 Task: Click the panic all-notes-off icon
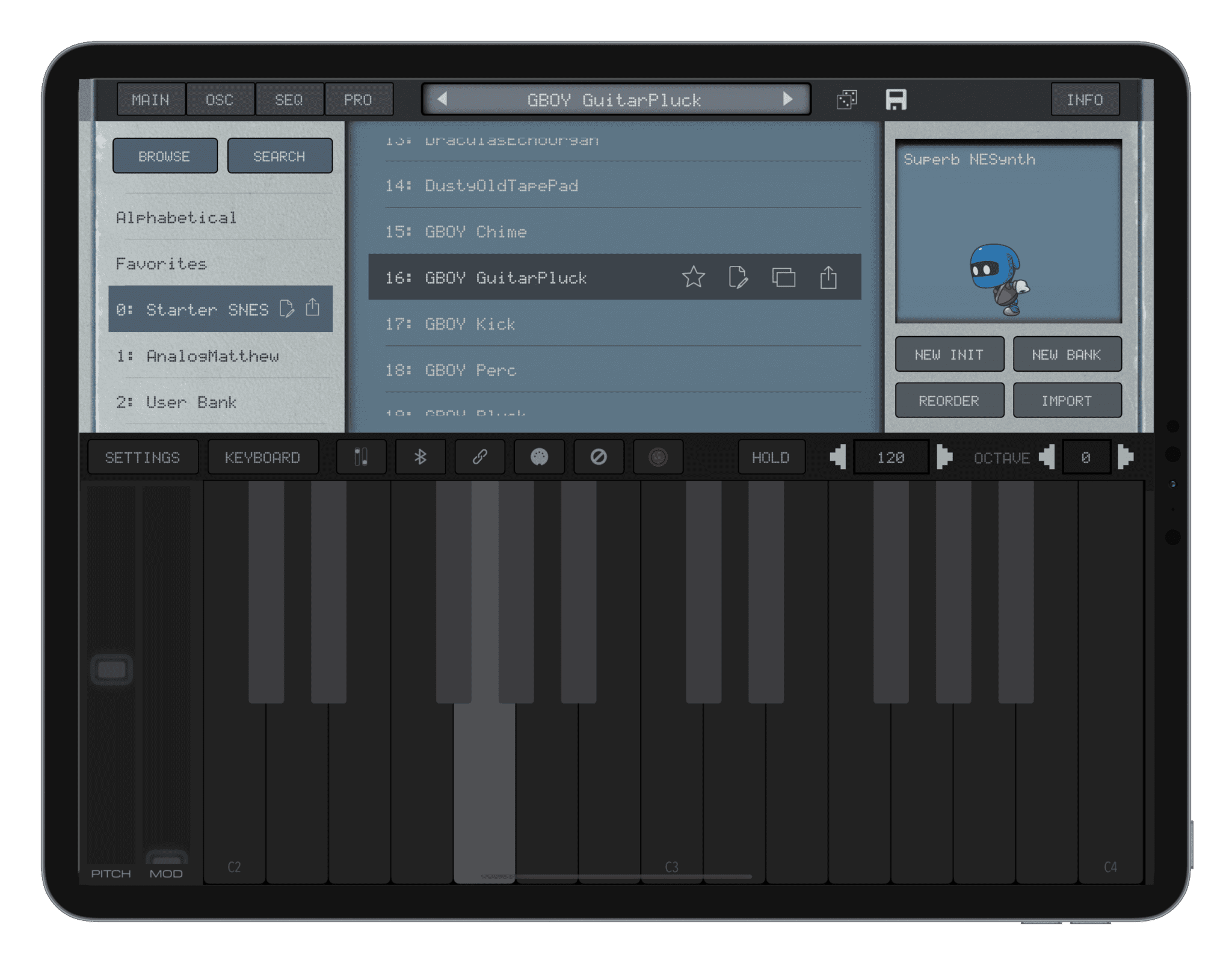[599, 457]
